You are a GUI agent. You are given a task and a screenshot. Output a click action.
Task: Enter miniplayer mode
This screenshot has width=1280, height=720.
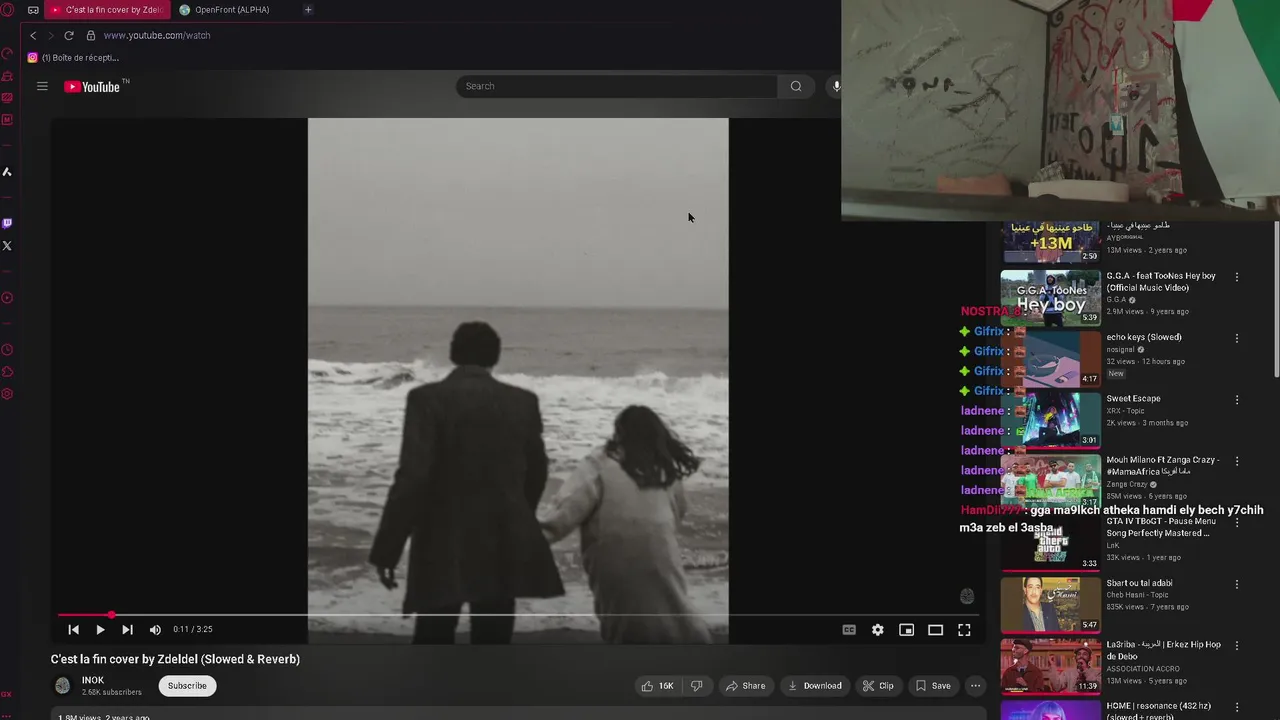coord(906,630)
